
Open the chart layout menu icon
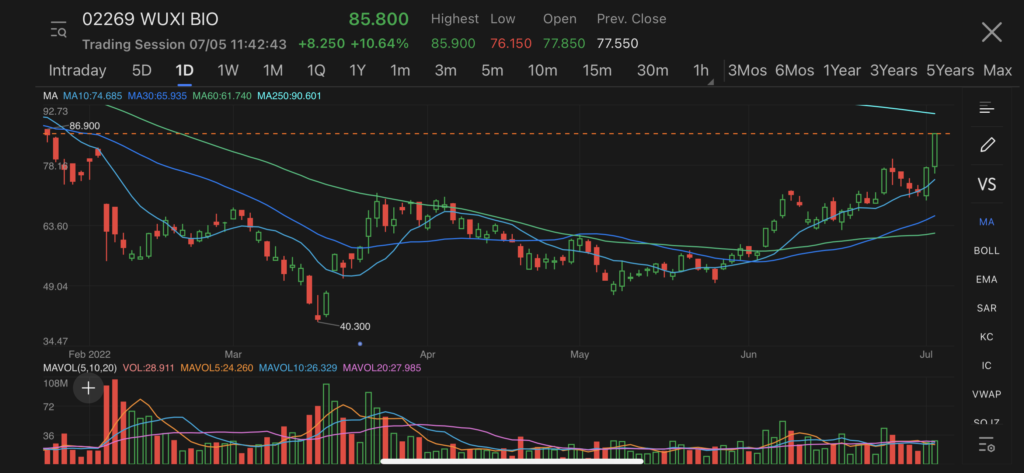point(986,108)
